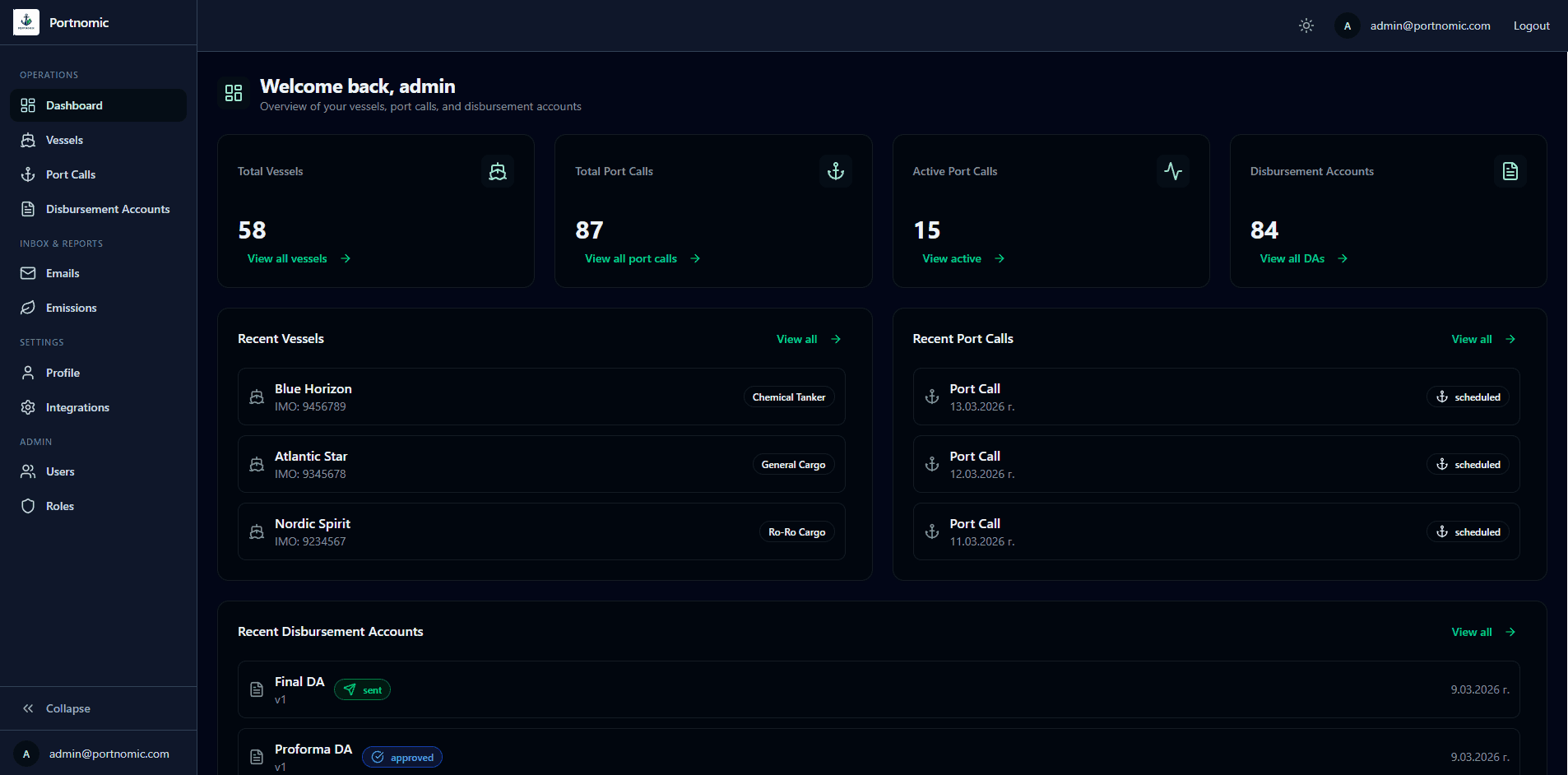
Task: Click the Roles shield icon
Action: [28, 505]
